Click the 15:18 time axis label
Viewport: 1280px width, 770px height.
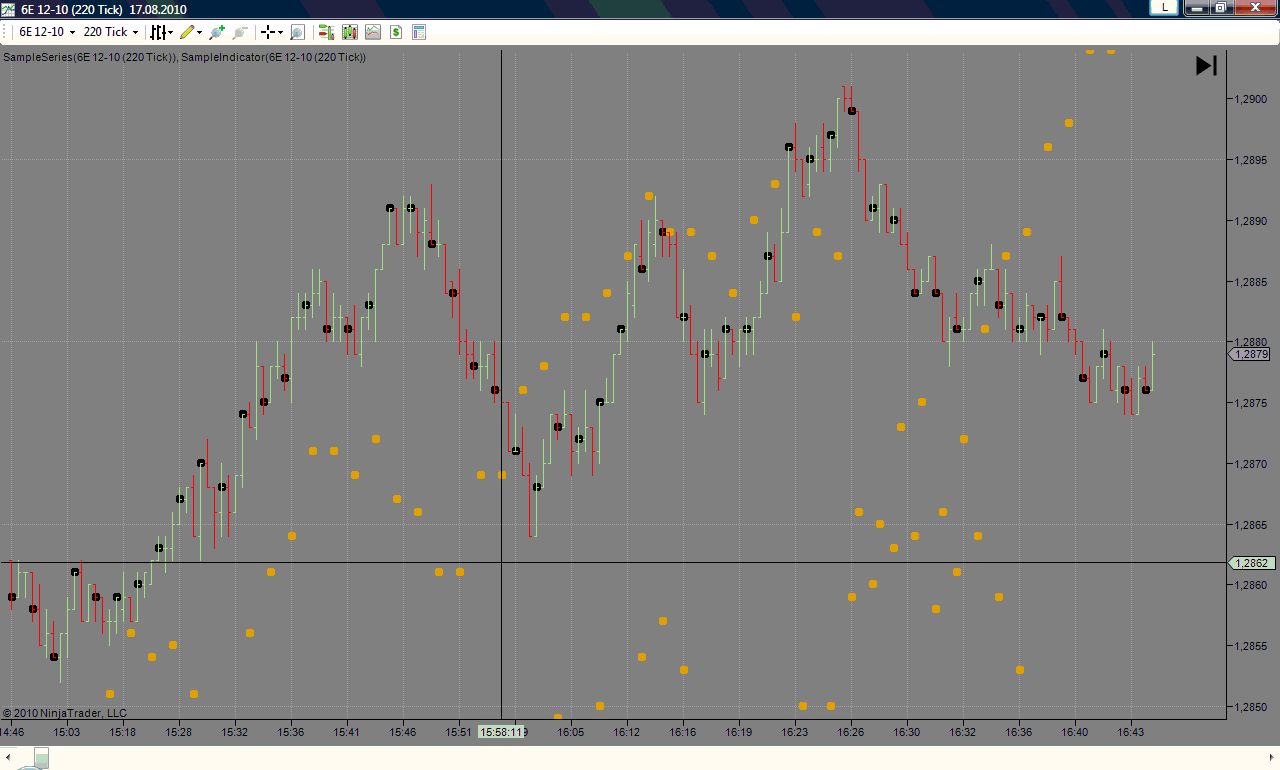click(123, 732)
